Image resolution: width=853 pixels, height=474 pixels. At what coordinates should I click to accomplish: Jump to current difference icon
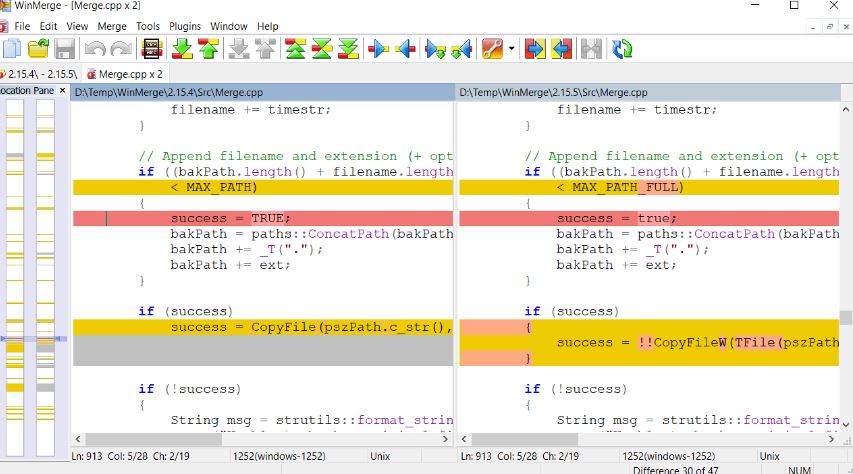pyautogui.click(x=322, y=49)
